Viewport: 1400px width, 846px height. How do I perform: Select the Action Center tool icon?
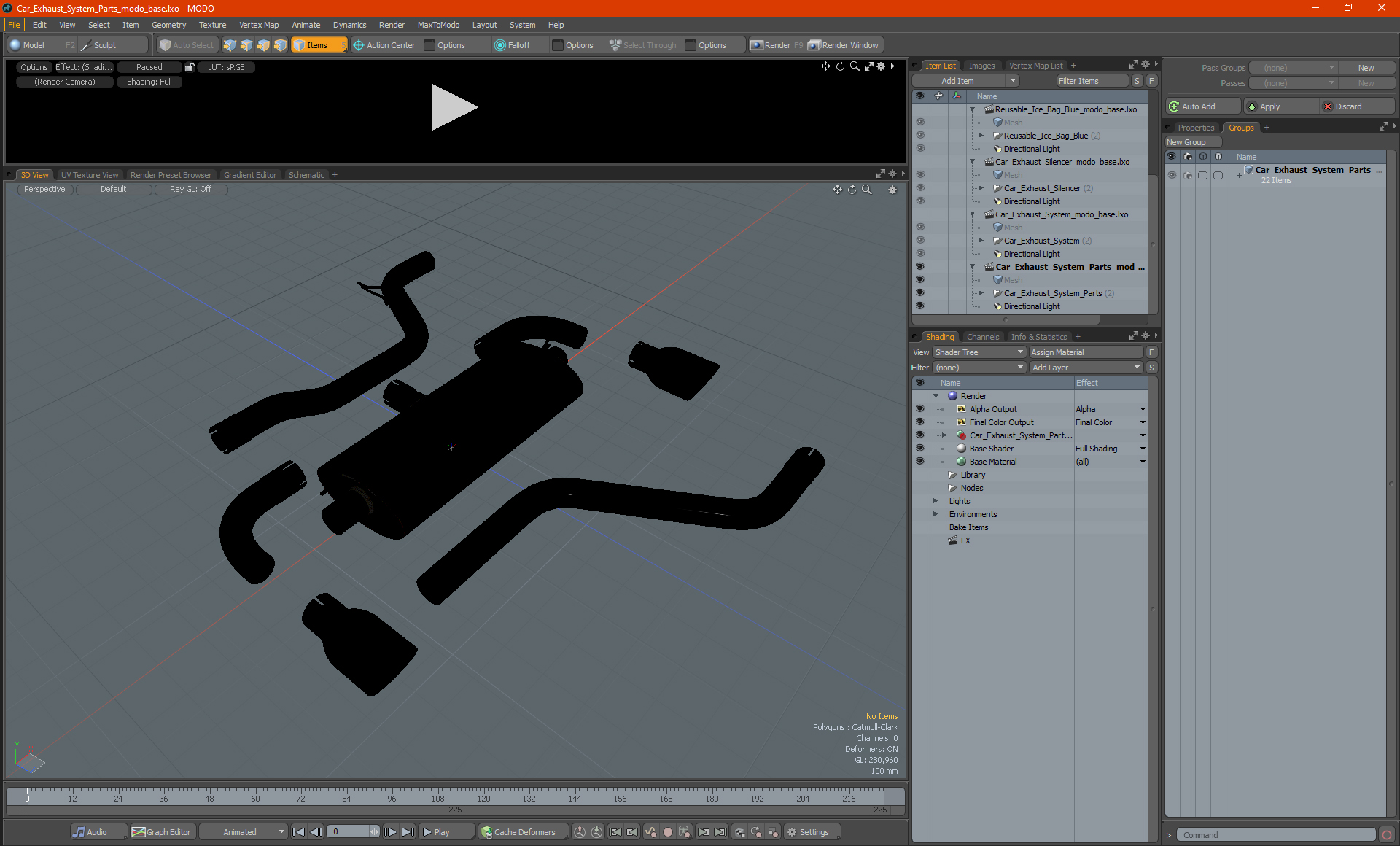click(359, 45)
